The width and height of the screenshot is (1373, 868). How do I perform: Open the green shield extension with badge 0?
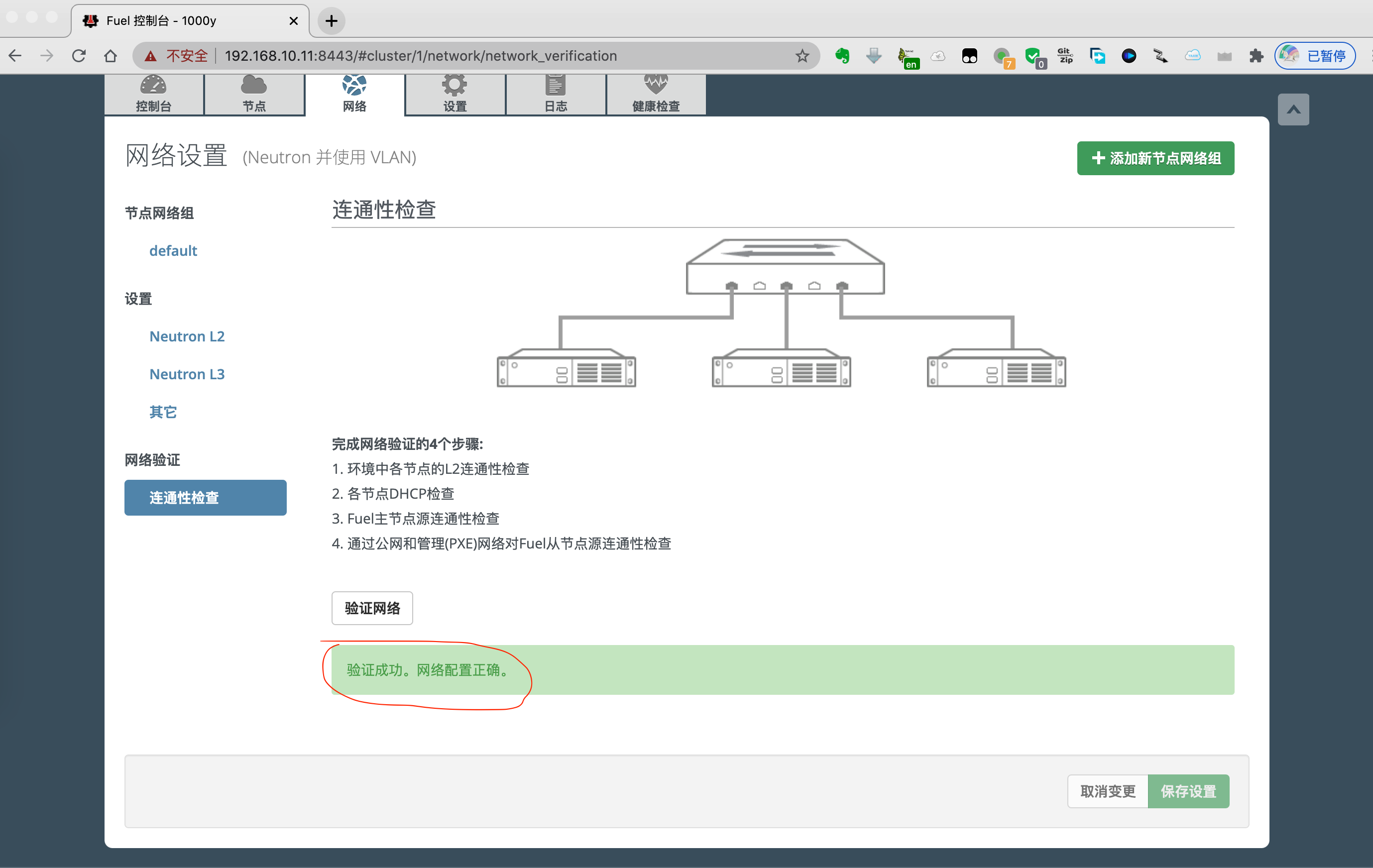pos(1035,57)
